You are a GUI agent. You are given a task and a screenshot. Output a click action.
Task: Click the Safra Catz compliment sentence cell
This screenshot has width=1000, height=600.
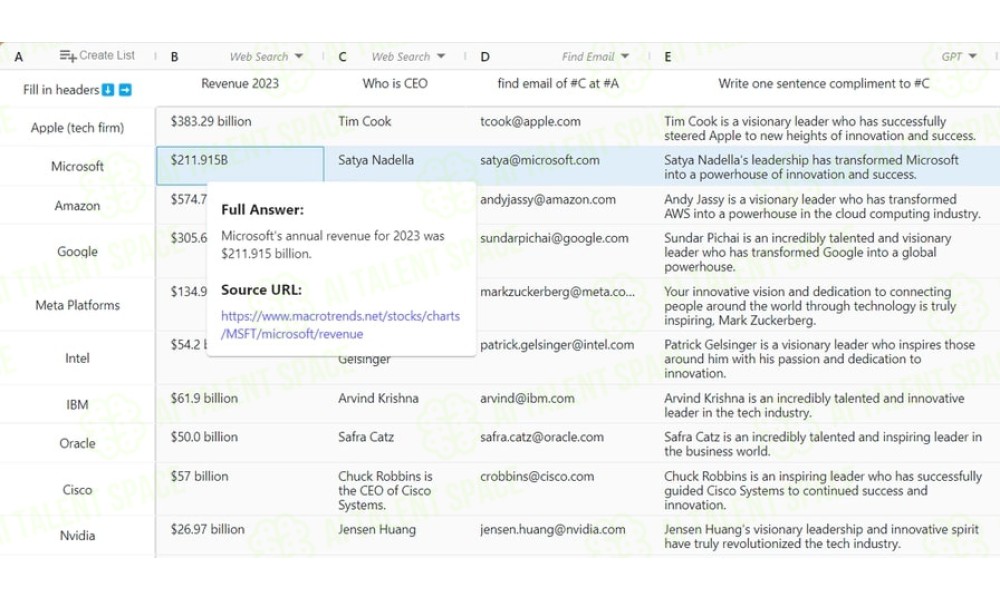(x=825, y=443)
